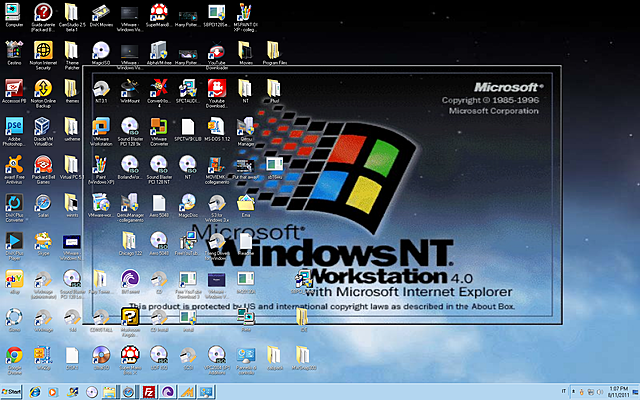
Task: Open the Computer desktop icon
Action: coord(14,15)
